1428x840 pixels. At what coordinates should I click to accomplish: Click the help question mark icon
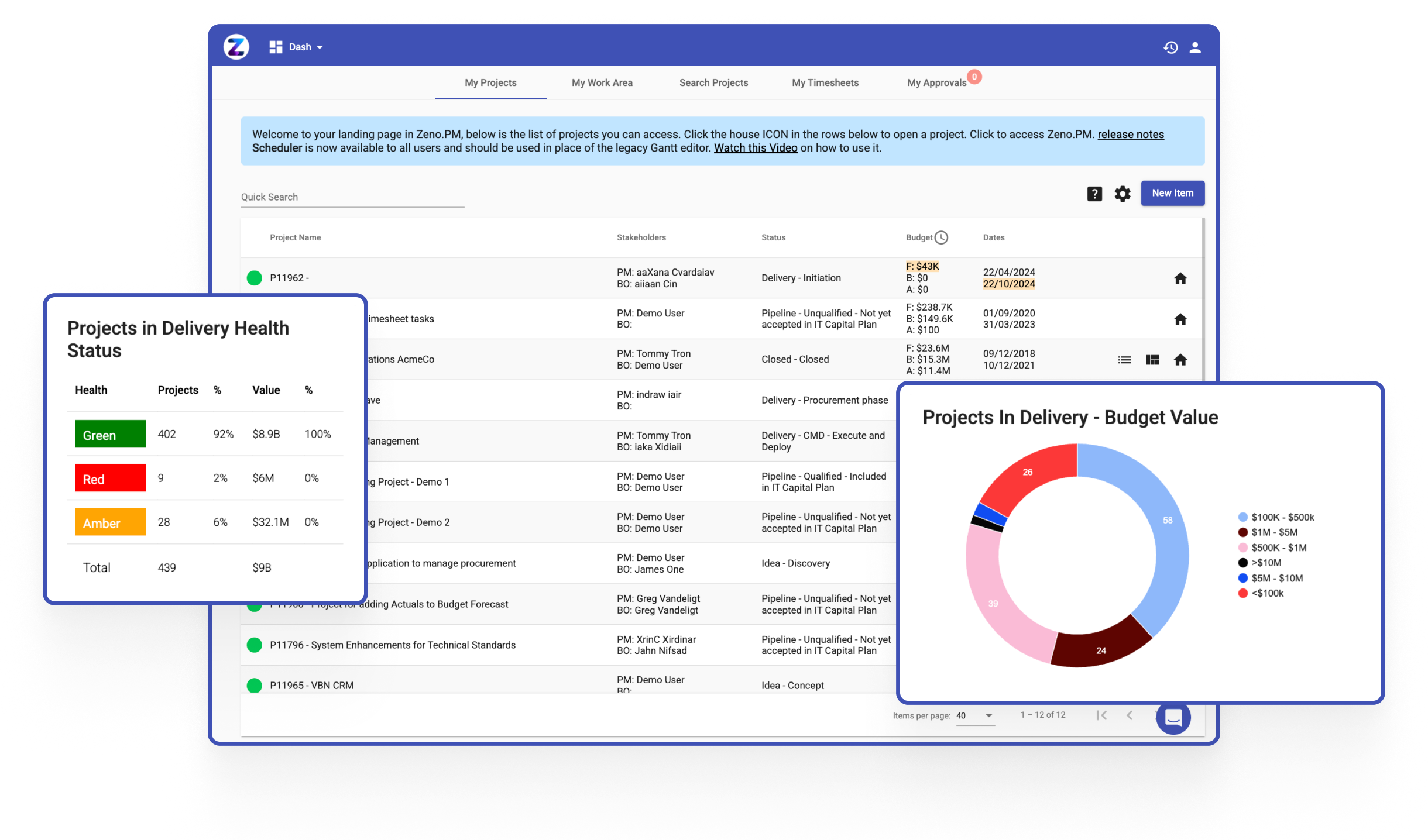1094,194
